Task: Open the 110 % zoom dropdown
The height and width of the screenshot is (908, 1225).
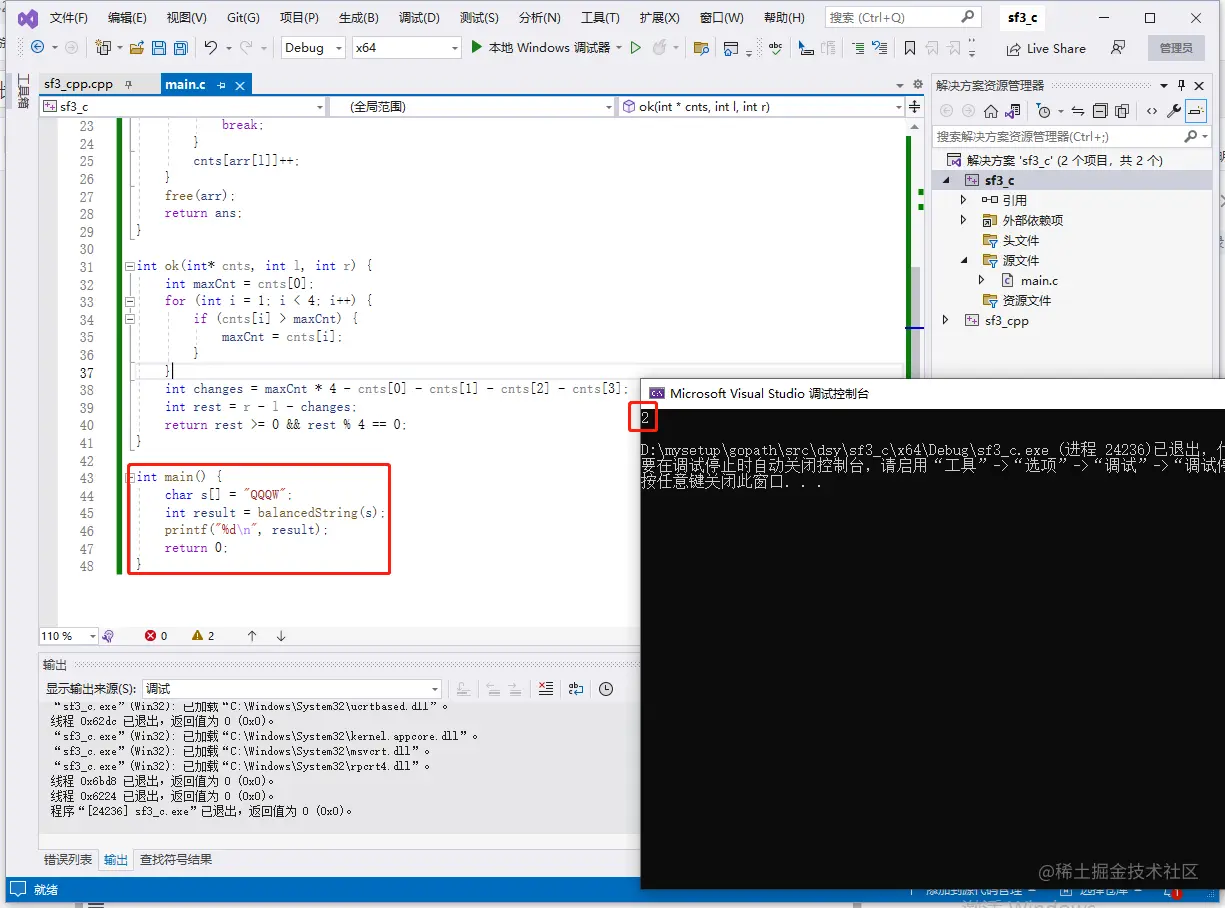Action: 68,636
